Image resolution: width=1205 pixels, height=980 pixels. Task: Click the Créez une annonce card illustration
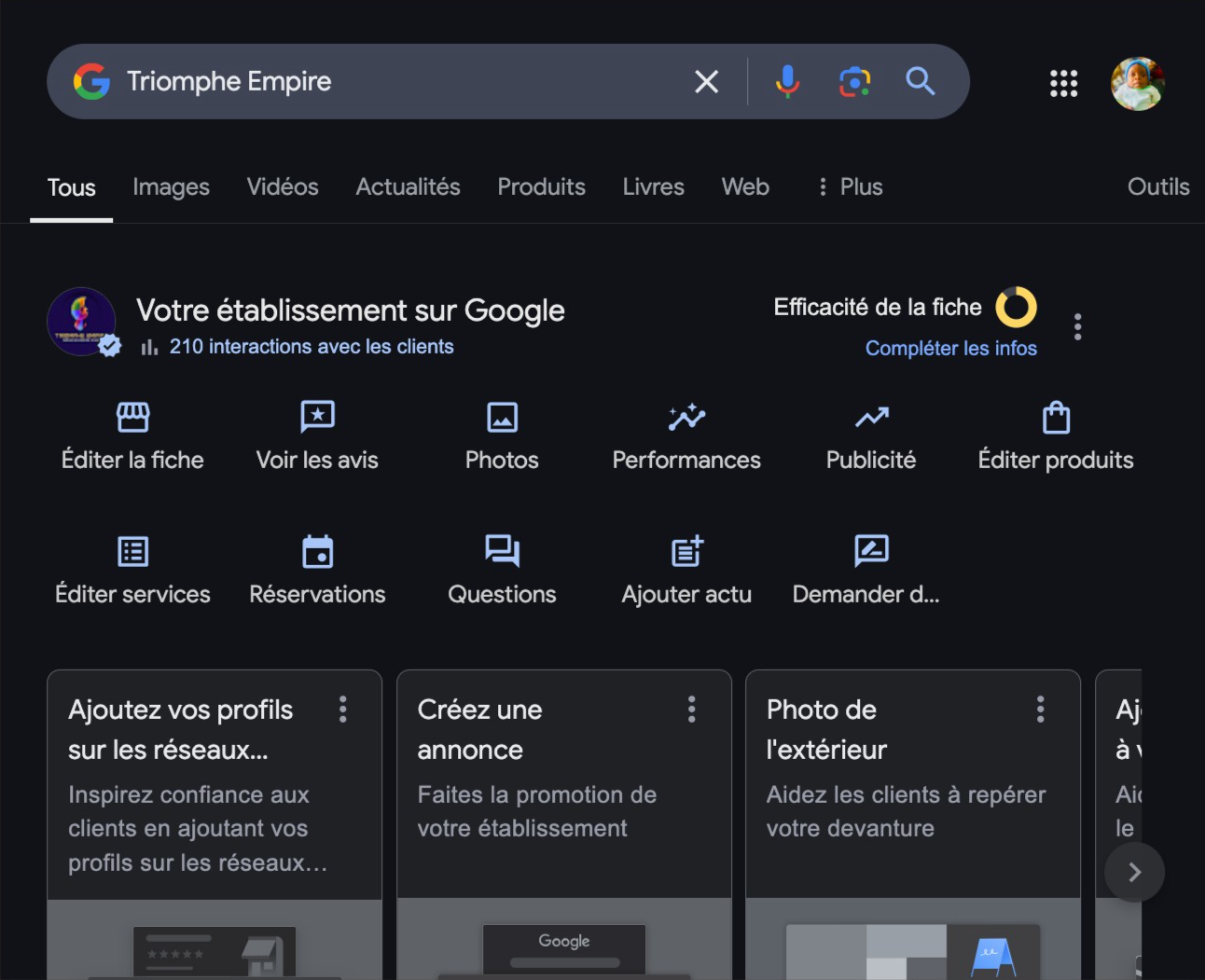(x=563, y=940)
